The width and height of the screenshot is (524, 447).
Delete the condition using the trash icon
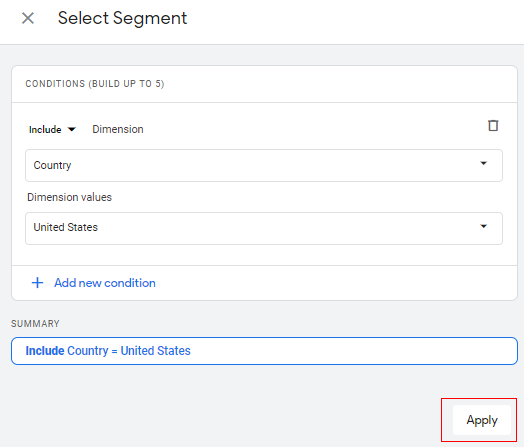[x=493, y=126]
